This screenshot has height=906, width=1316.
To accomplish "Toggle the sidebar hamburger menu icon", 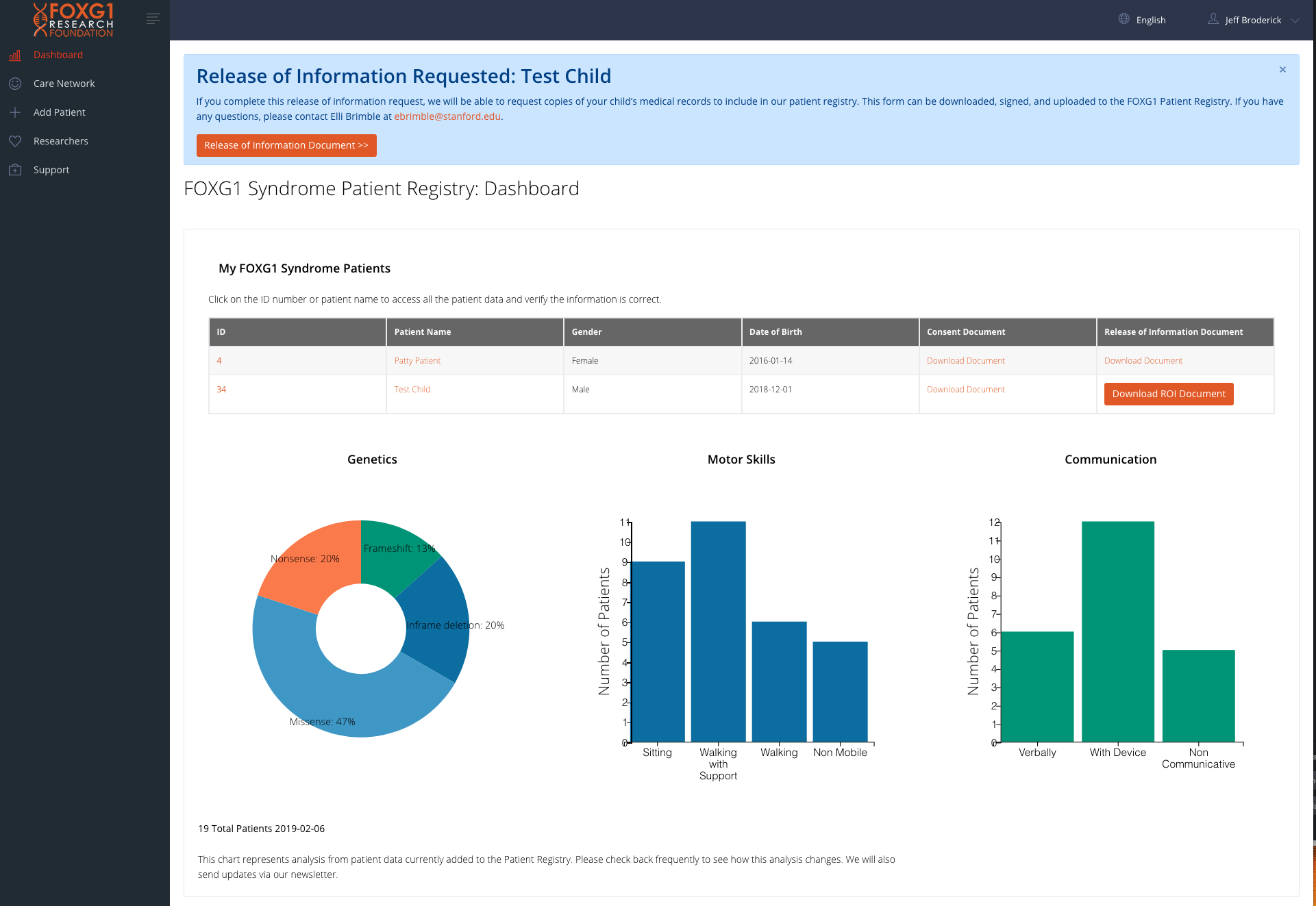I will tap(153, 19).
